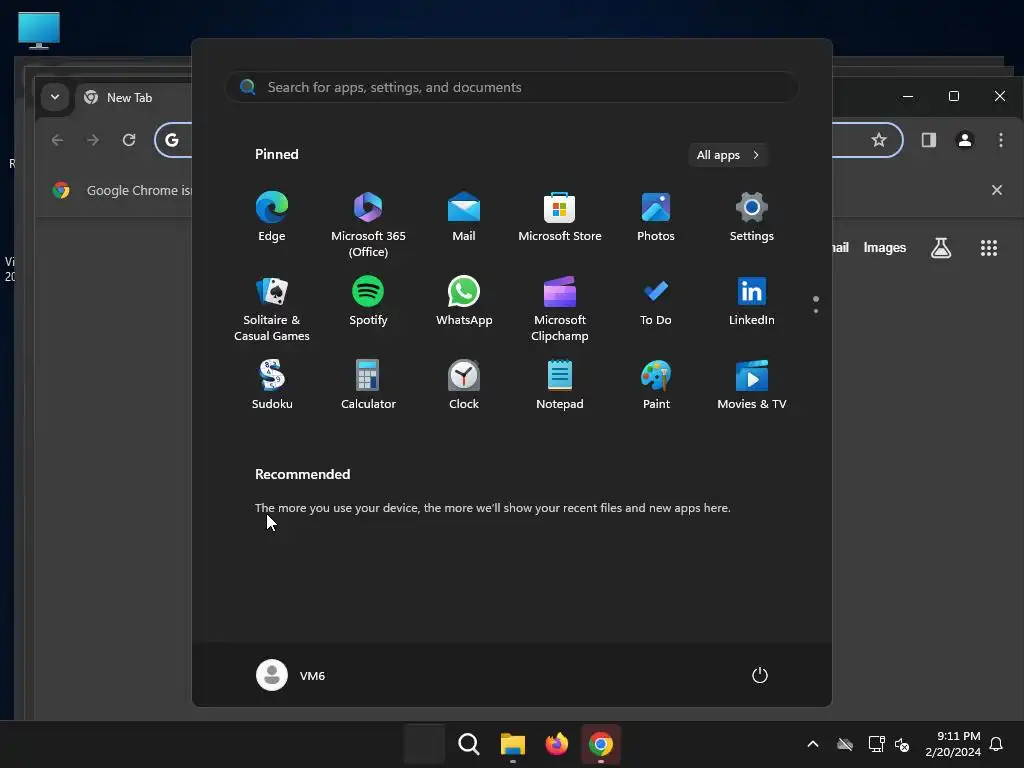Open the Google apps grid
Image resolution: width=1024 pixels, height=768 pixels.
click(989, 248)
